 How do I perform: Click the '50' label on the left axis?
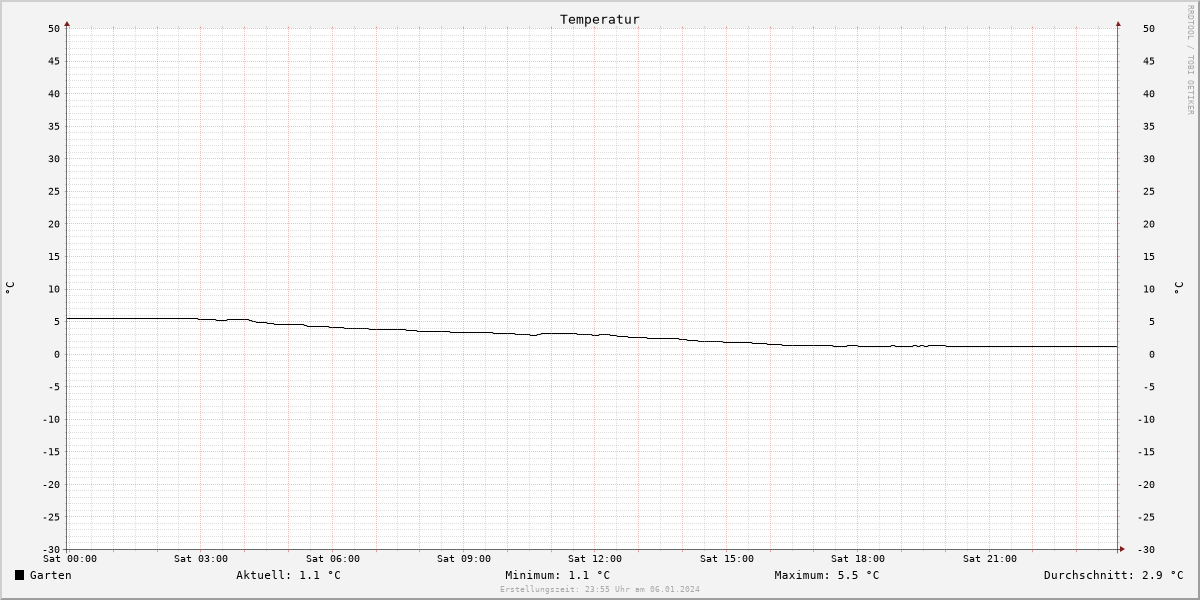pyautogui.click(x=54, y=28)
